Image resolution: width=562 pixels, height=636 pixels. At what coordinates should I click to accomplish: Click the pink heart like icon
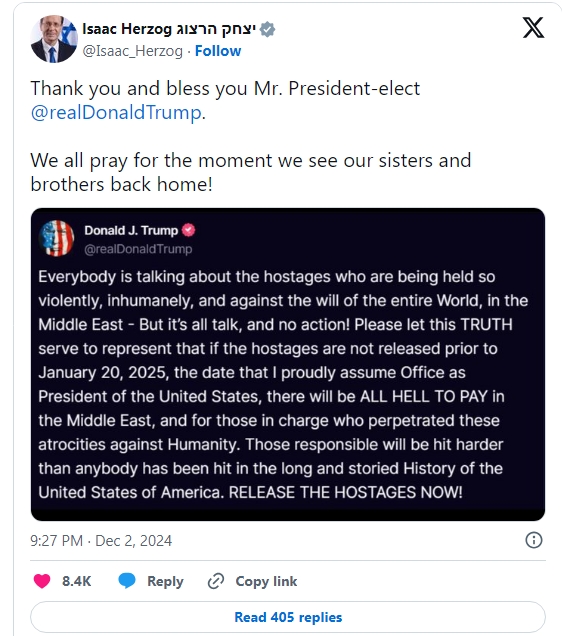(x=42, y=581)
